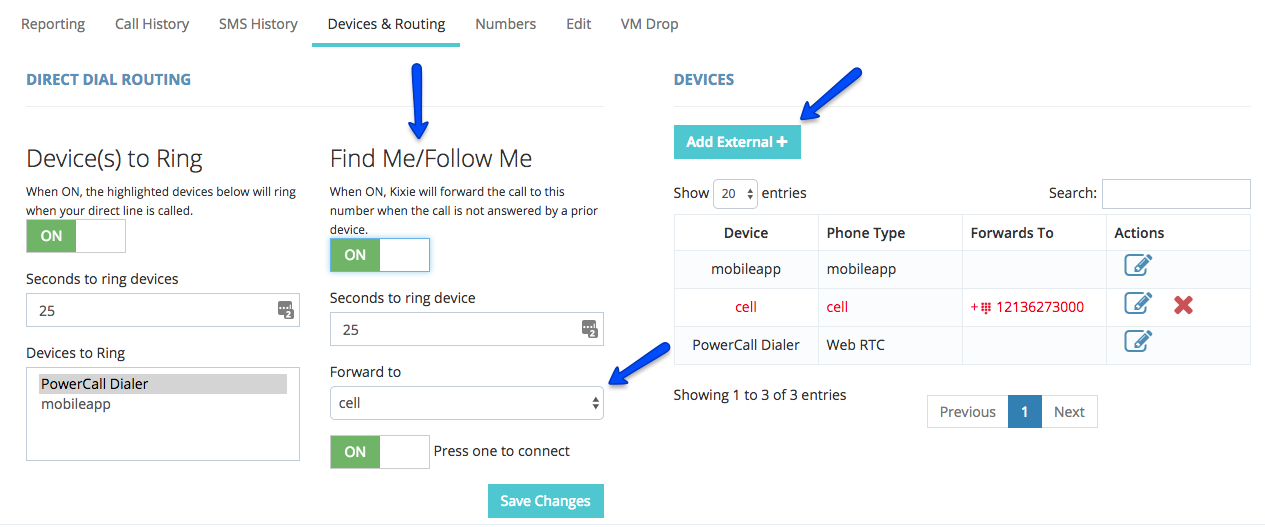The width and height of the screenshot is (1265, 527).
Task: Go to Next page of devices
Action: click(1068, 412)
